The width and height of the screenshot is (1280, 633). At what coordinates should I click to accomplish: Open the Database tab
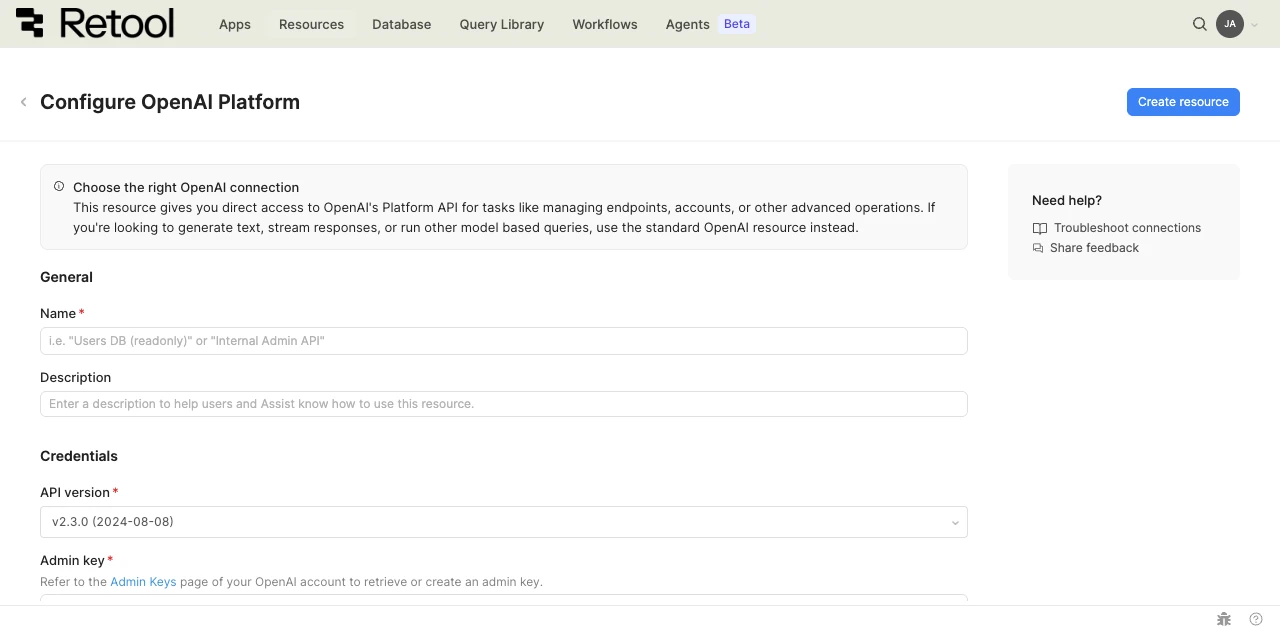coord(401,24)
